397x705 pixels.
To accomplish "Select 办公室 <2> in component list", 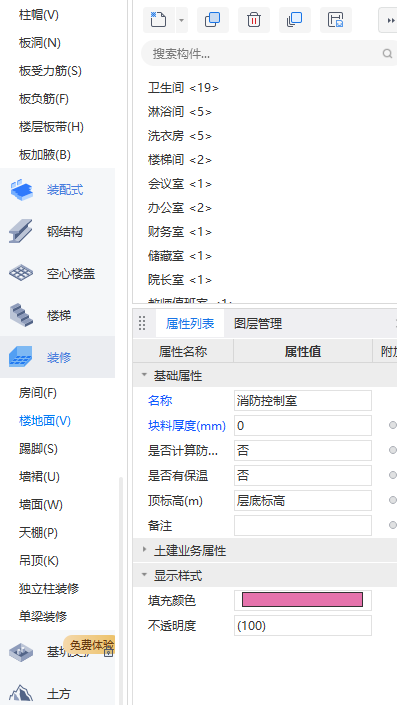I will [180, 208].
